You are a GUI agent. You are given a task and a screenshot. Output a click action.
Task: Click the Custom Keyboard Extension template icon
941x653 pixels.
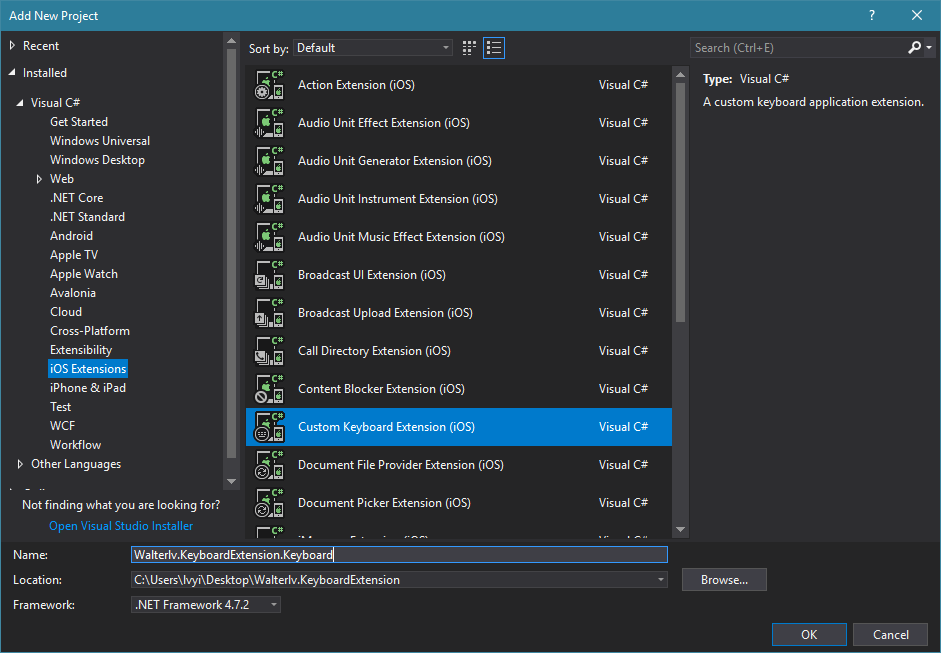pyautogui.click(x=269, y=427)
